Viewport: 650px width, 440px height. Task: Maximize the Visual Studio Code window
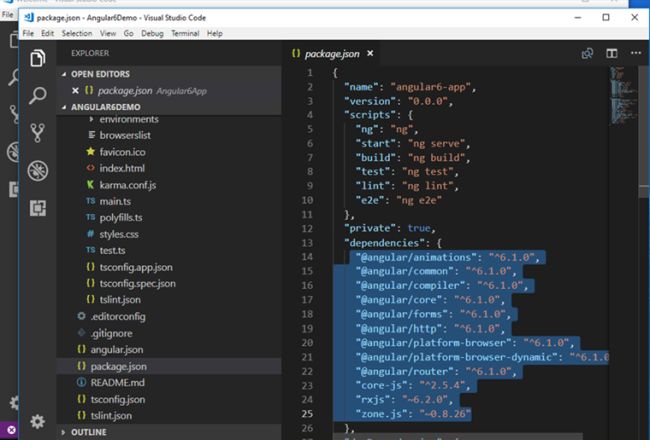click(606, 17)
